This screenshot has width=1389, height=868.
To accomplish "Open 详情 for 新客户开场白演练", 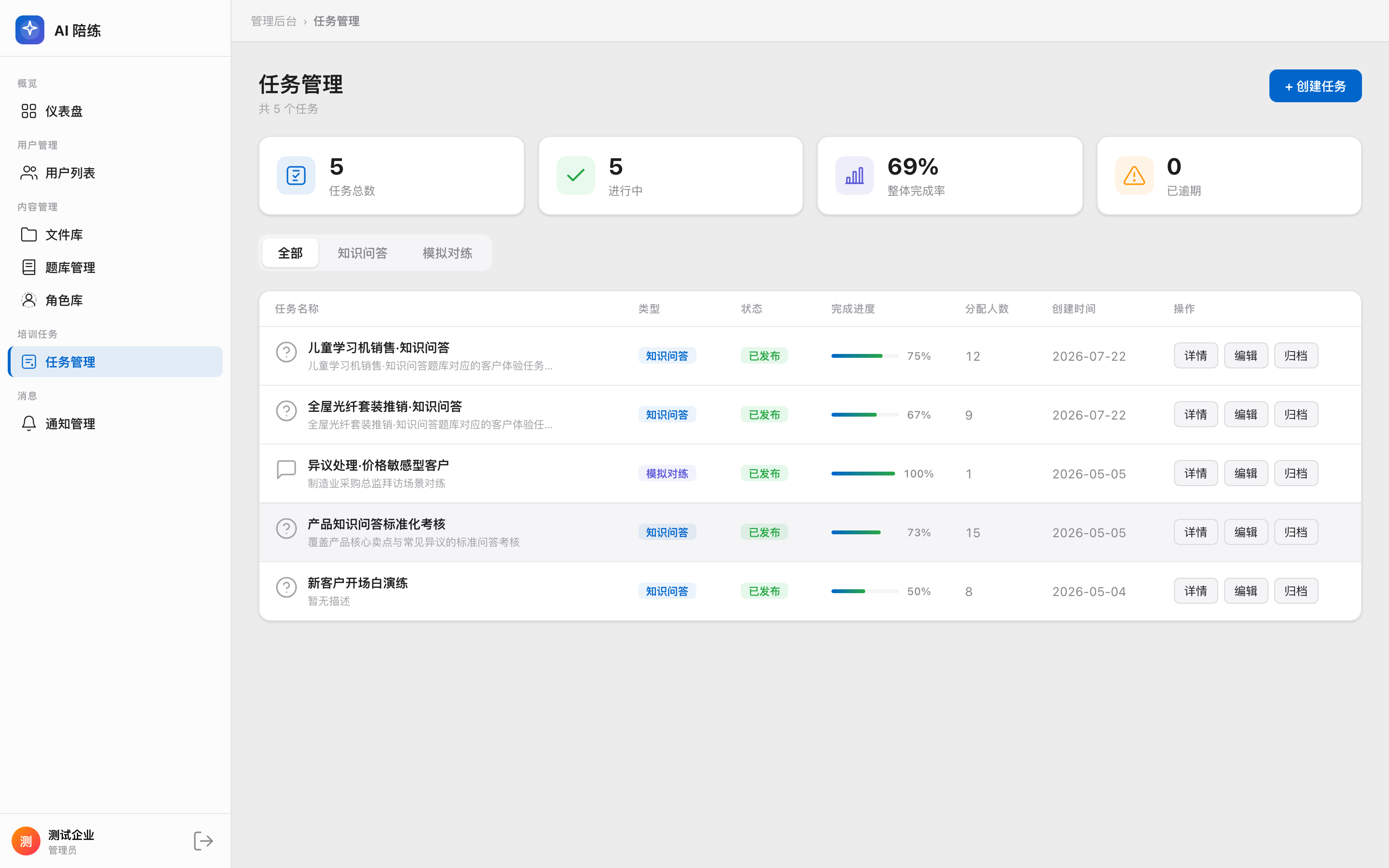I will (1196, 591).
